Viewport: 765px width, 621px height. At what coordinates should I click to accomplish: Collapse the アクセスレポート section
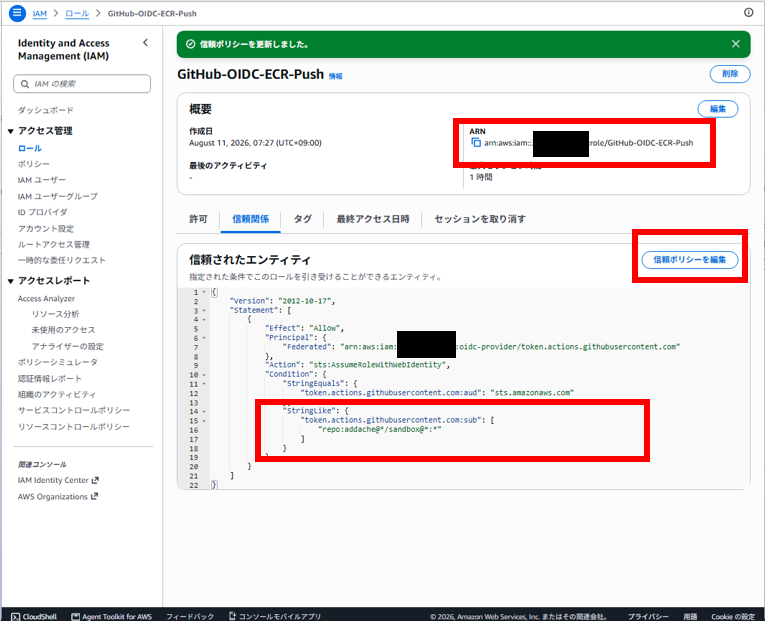coord(10,281)
